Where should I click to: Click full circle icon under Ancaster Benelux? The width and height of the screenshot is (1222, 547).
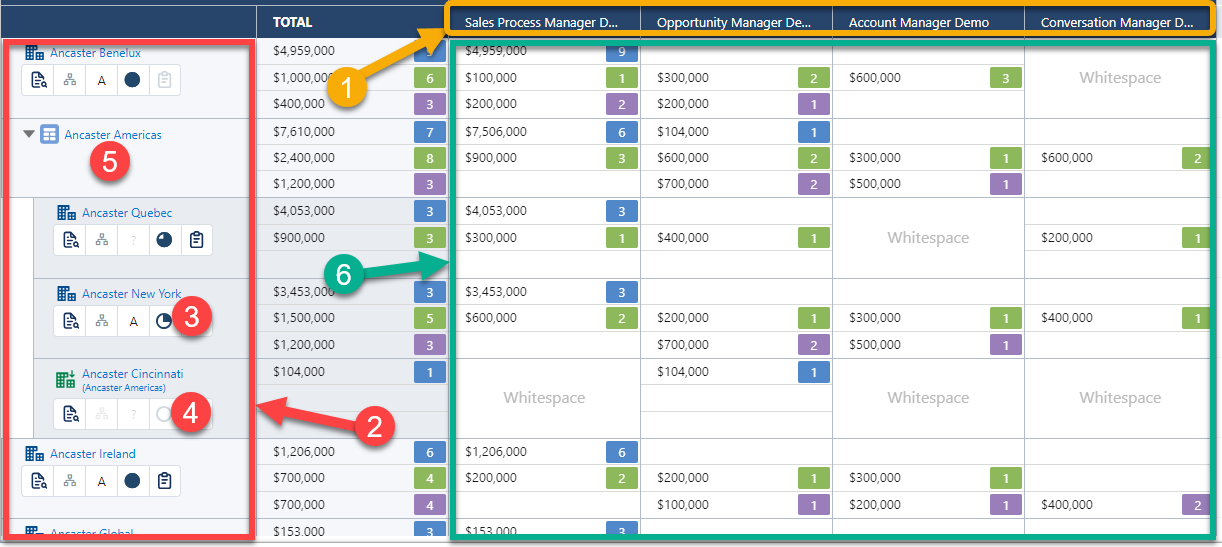click(x=133, y=81)
